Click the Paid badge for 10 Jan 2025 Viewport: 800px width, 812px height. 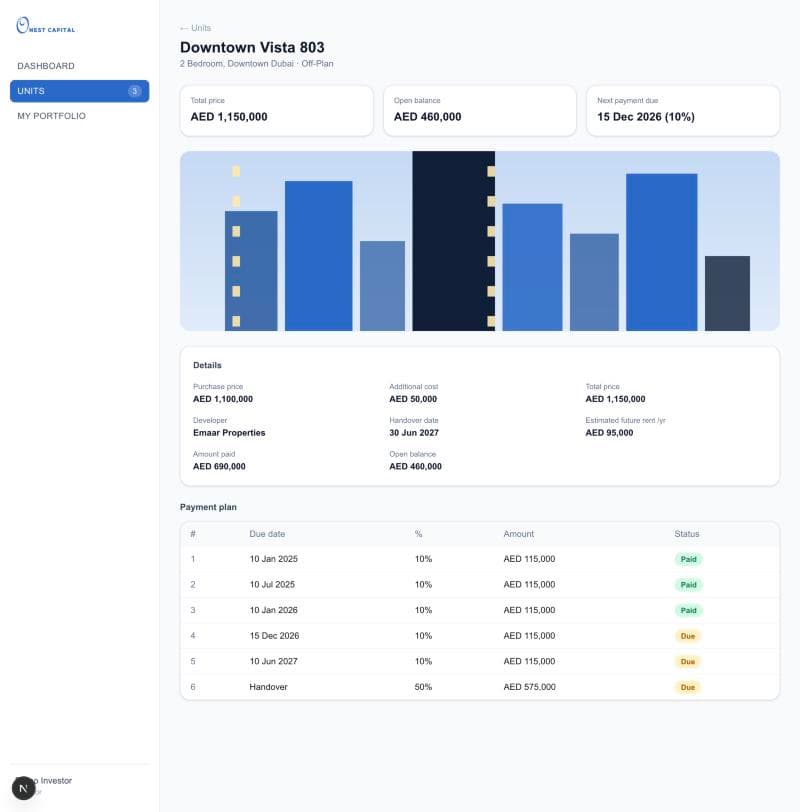click(688, 559)
